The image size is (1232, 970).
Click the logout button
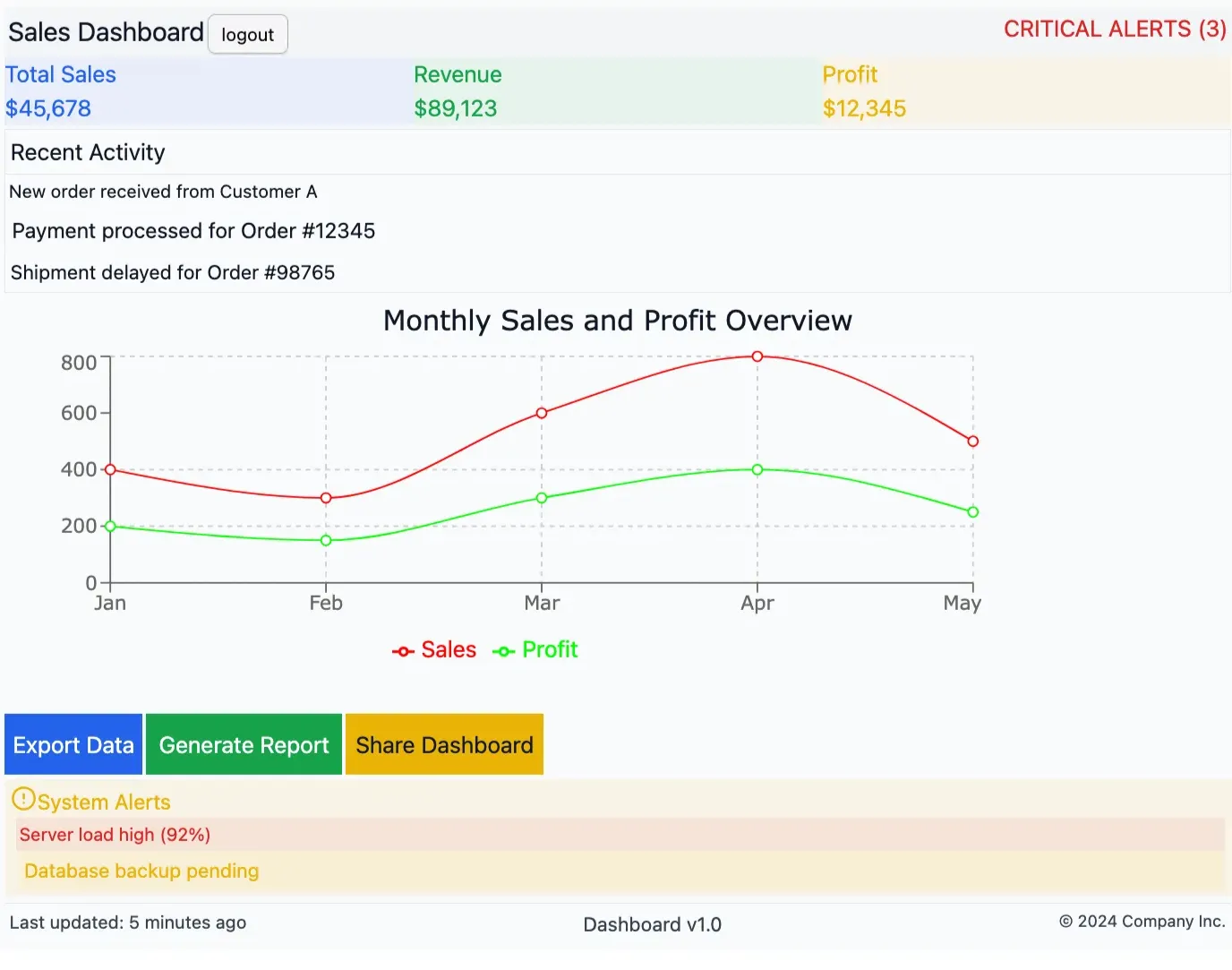248,34
